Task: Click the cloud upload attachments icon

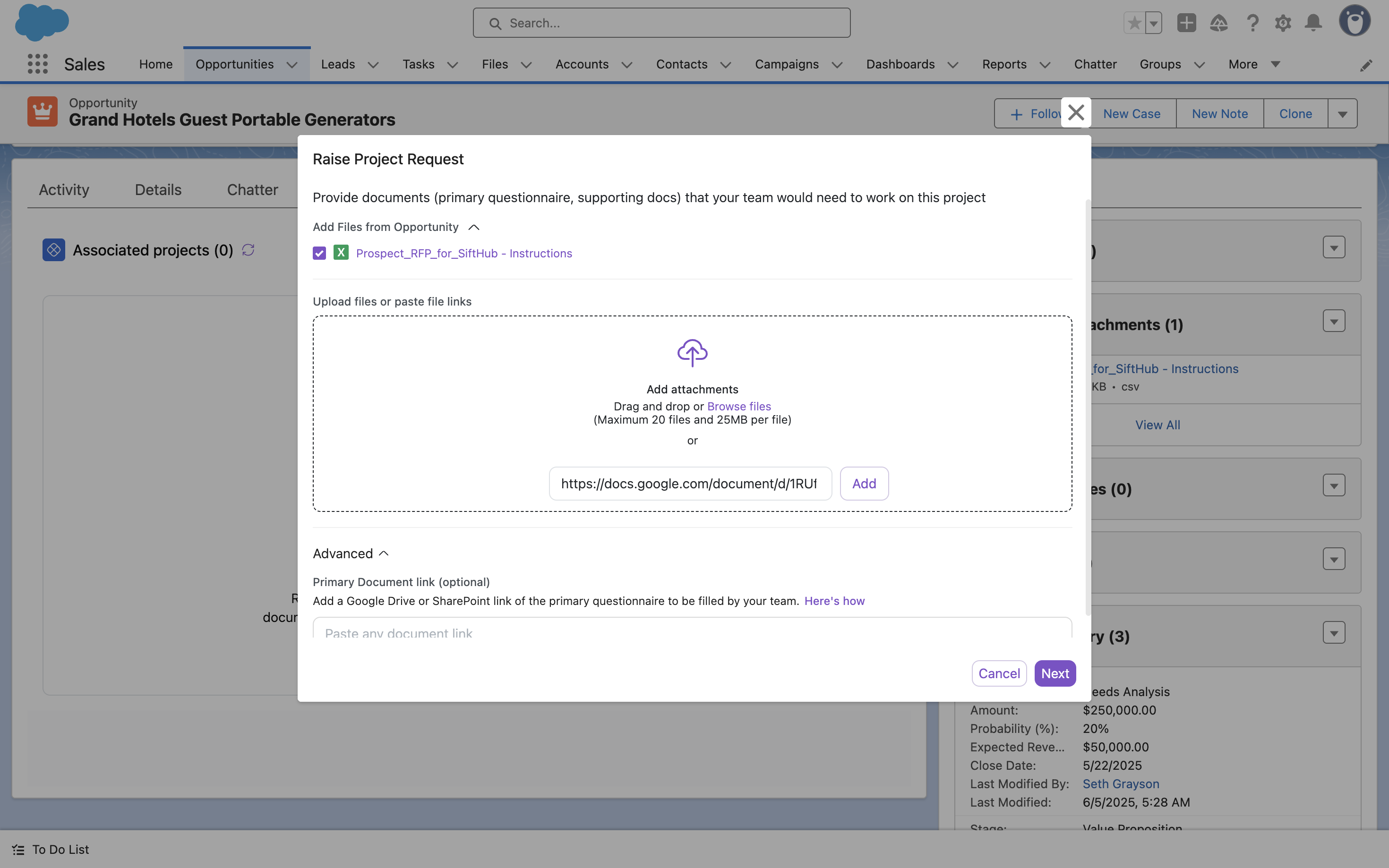Action: click(692, 352)
